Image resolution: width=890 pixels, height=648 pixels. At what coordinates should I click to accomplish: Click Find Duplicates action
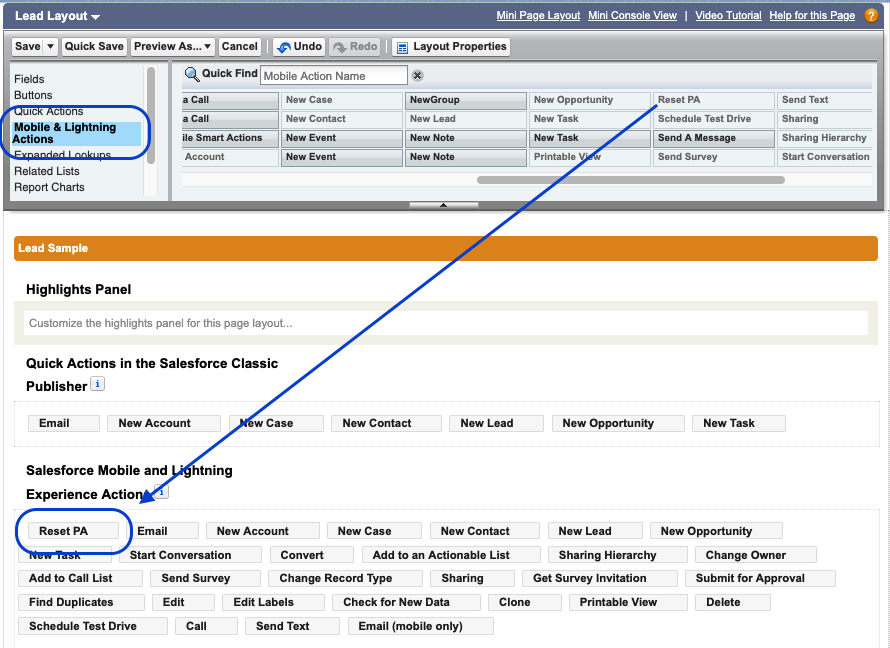click(x=81, y=602)
